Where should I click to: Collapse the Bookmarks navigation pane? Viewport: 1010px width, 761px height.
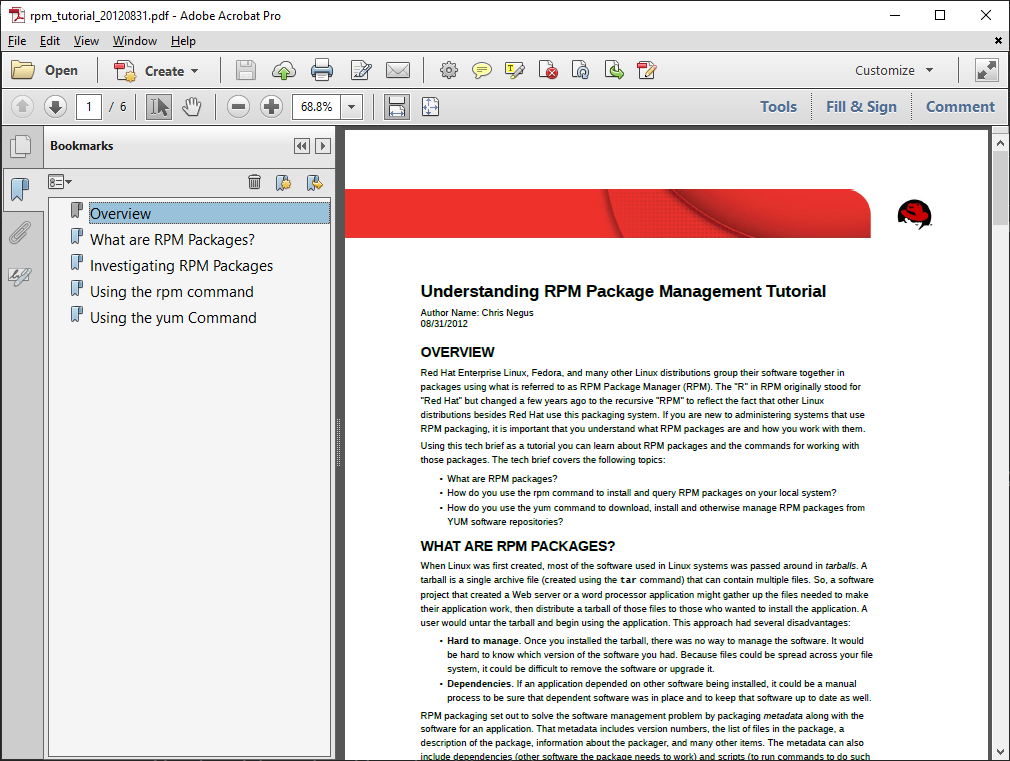tap(301, 146)
